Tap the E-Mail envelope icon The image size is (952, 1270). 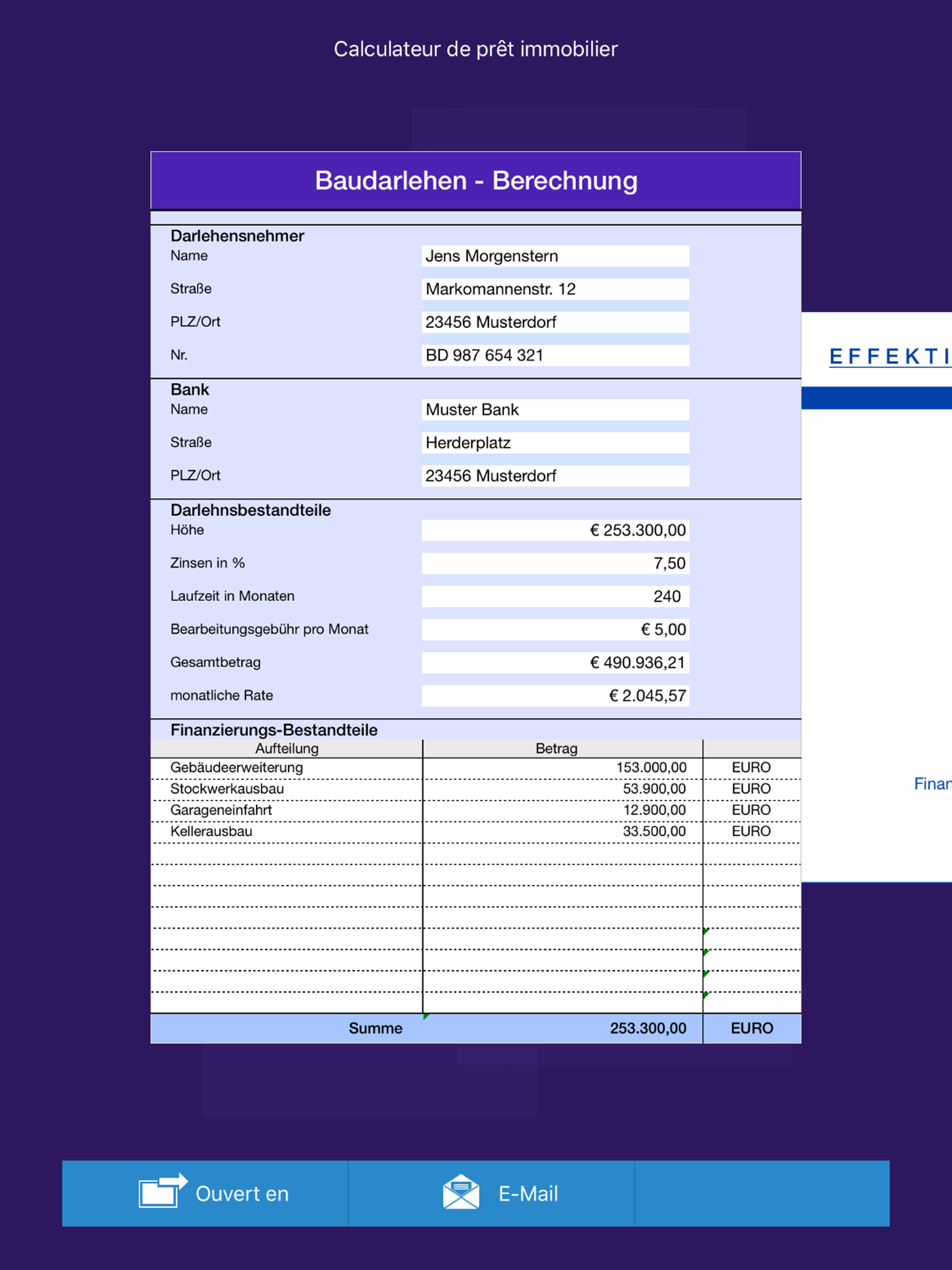click(461, 1192)
